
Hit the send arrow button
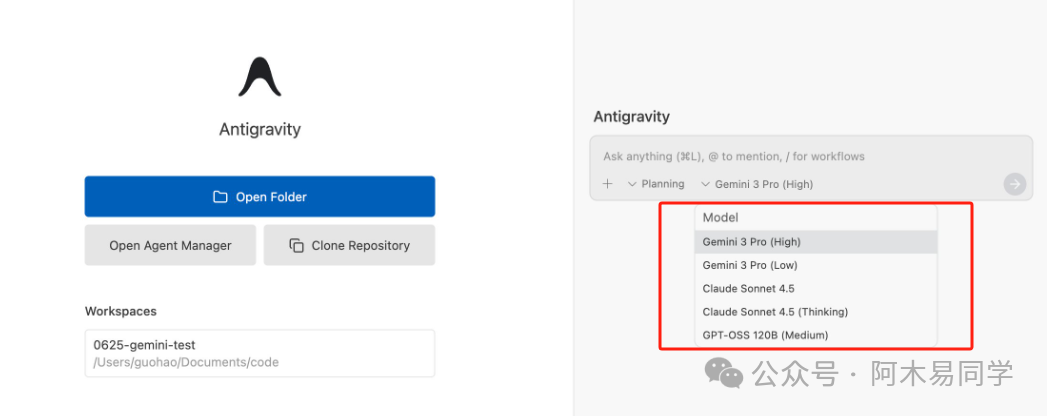click(1015, 184)
